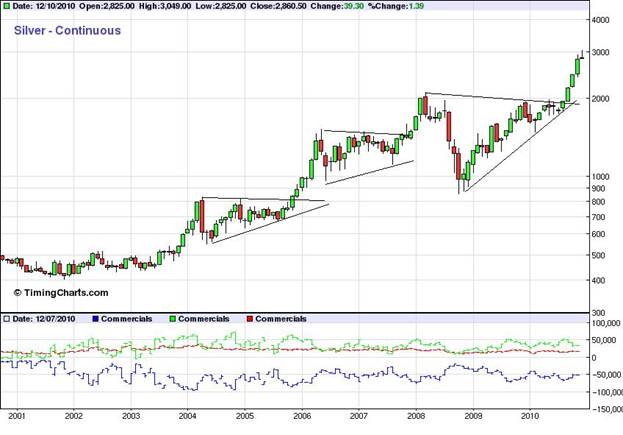
Task: Click the 2004 year label on time axis
Action: 188,416
